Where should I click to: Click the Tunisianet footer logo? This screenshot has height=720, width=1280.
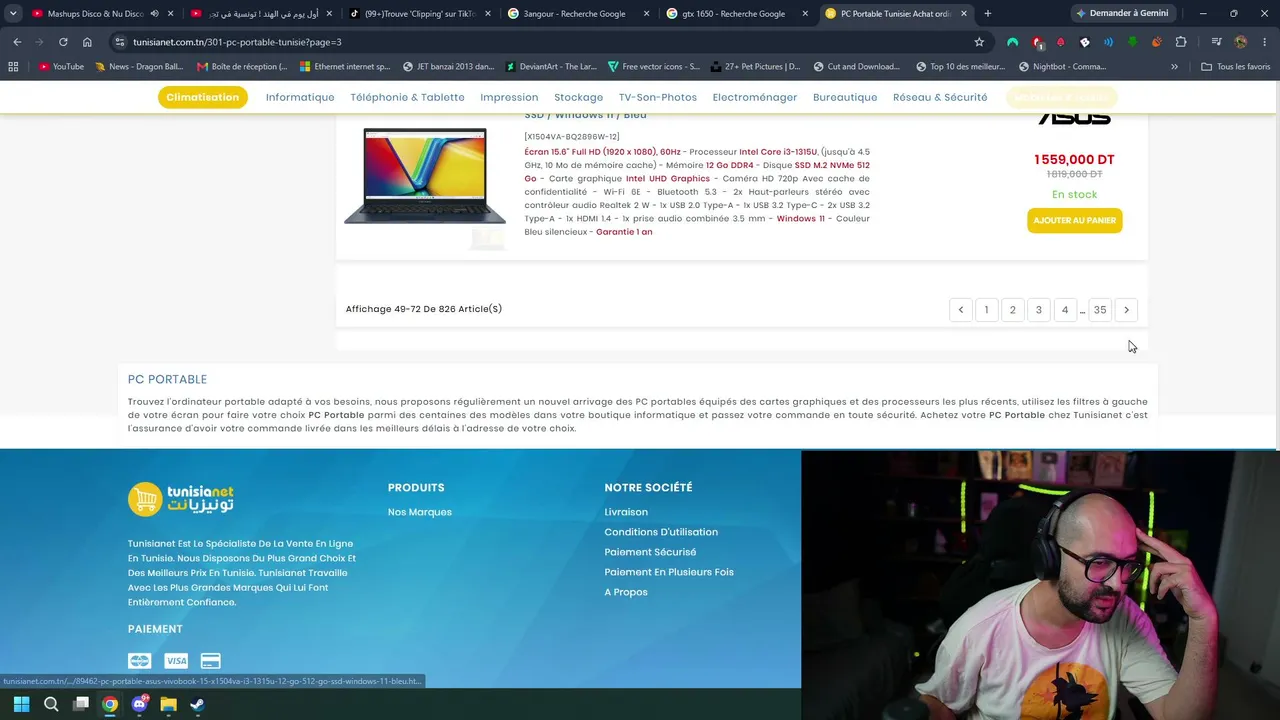181,499
